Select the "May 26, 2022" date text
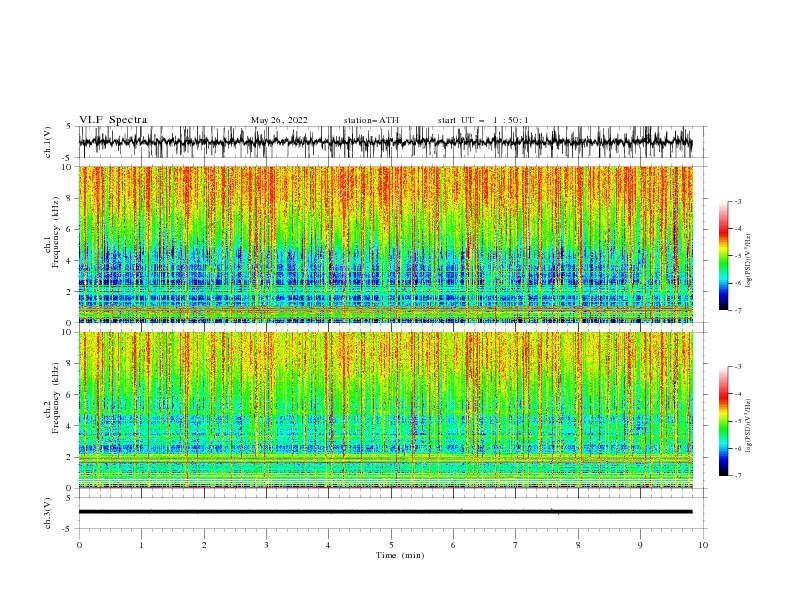Viewport: 792px width, 612px height. pos(279,120)
